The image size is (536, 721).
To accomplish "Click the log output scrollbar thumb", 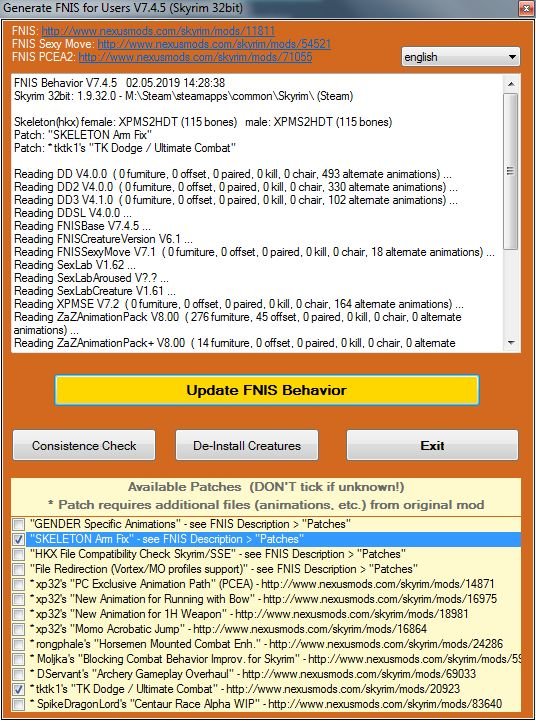I will (511, 171).
